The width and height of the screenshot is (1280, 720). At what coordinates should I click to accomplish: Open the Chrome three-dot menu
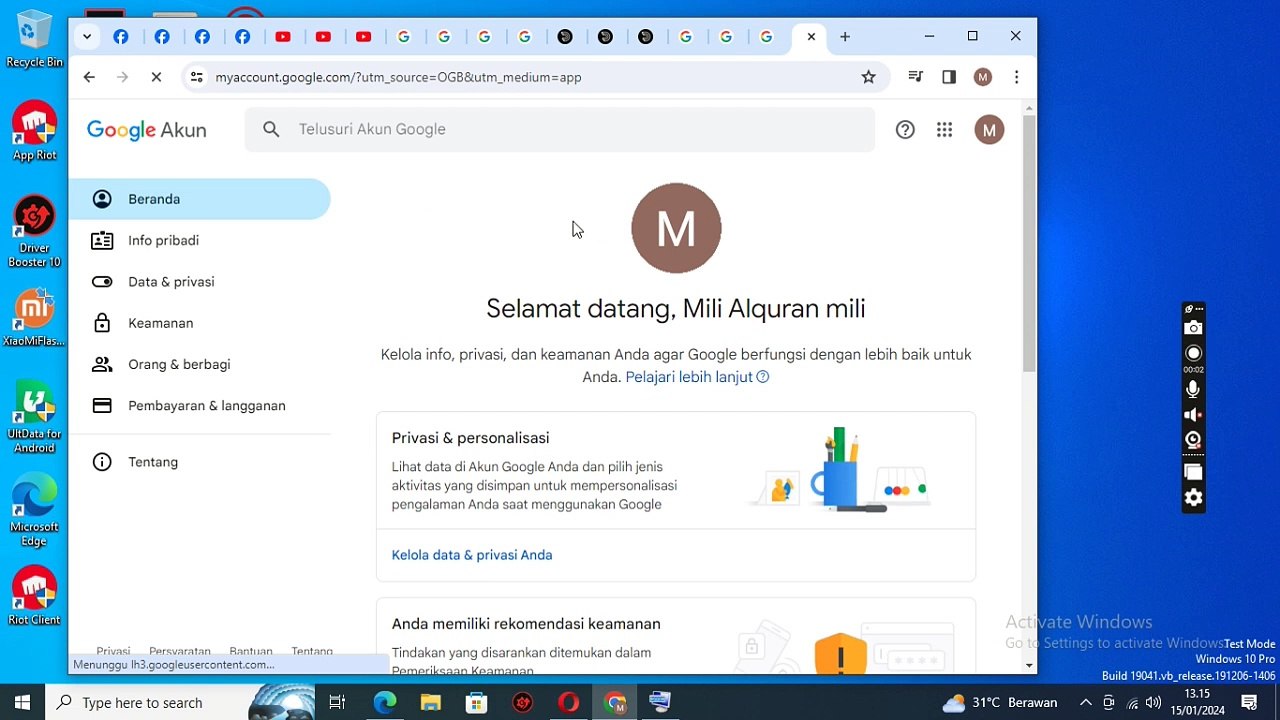coord(1016,77)
